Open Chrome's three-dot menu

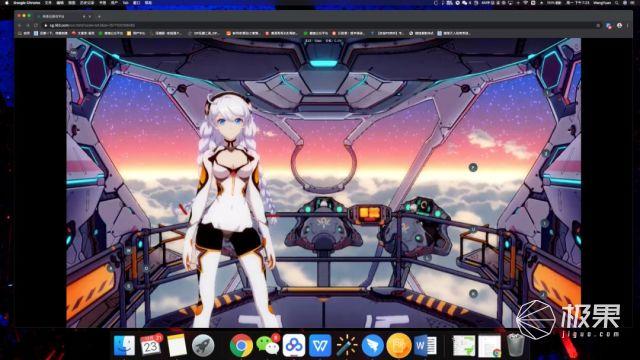click(x=628, y=25)
